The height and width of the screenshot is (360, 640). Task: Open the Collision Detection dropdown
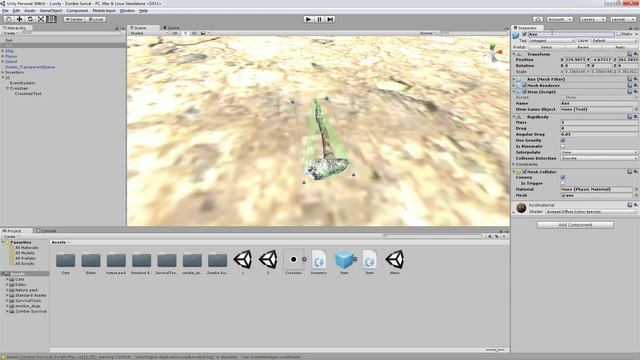tap(599, 158)
